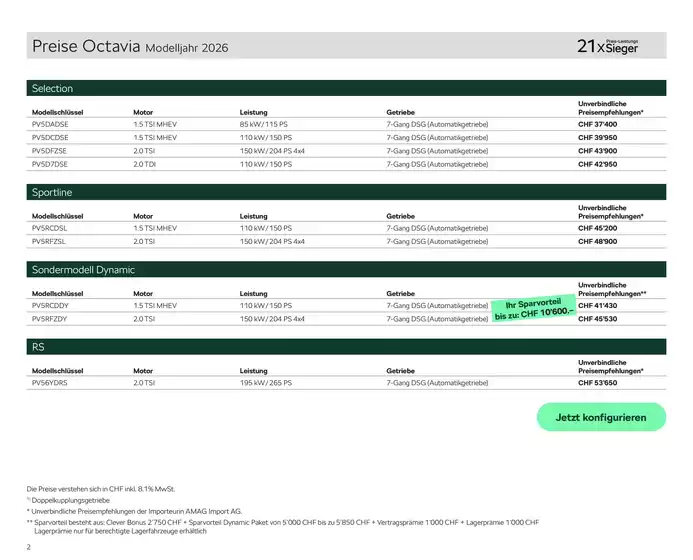Screen dimensions: 693x560
Task: Select price CHF 42'950
Action: pyautogui.click(x=598, y=164)
